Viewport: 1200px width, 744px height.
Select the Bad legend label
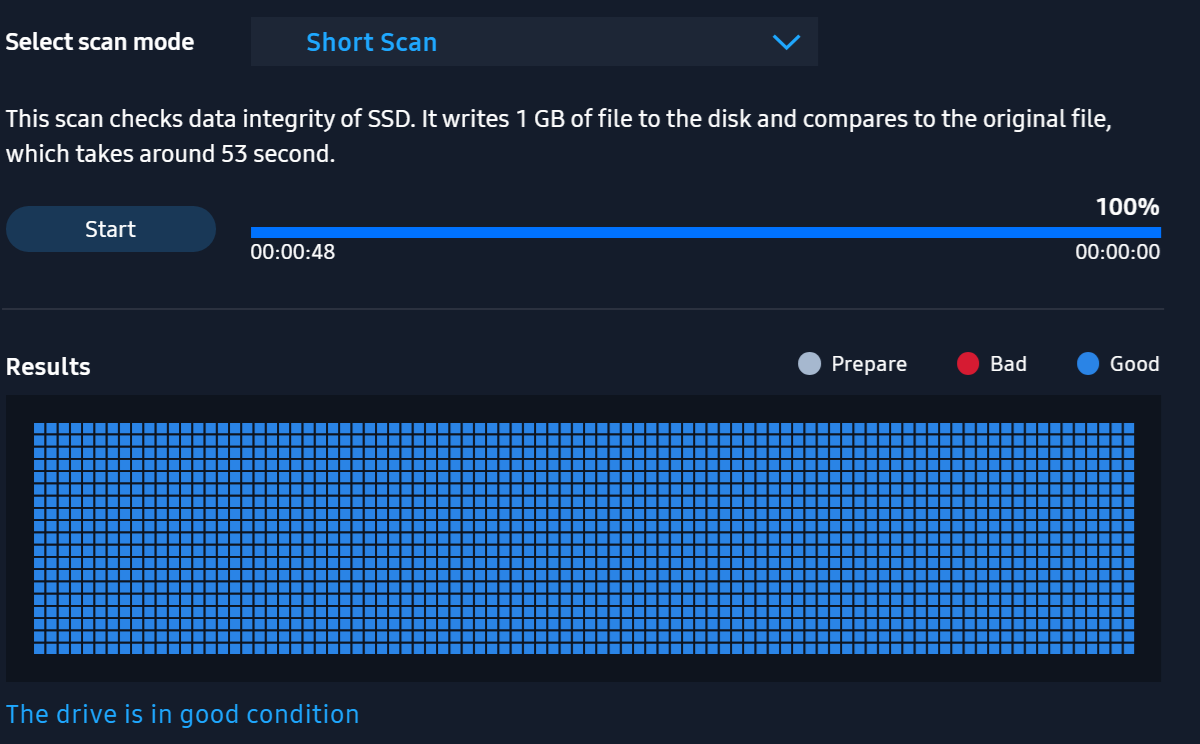[1008, 364]
